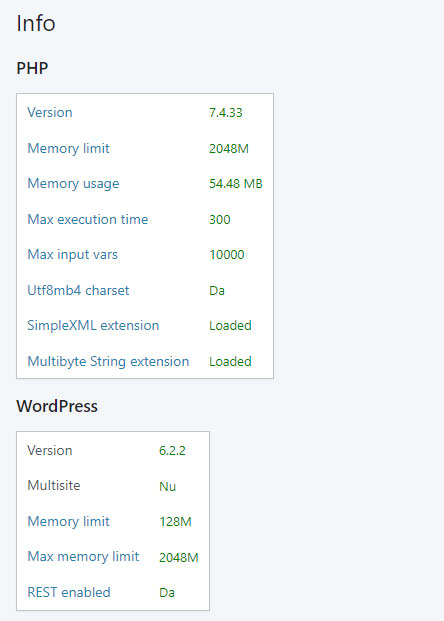Viewport: 444px width, 621px height.
Task: Click the REST enabled value Da
Action: coord(167,593)
